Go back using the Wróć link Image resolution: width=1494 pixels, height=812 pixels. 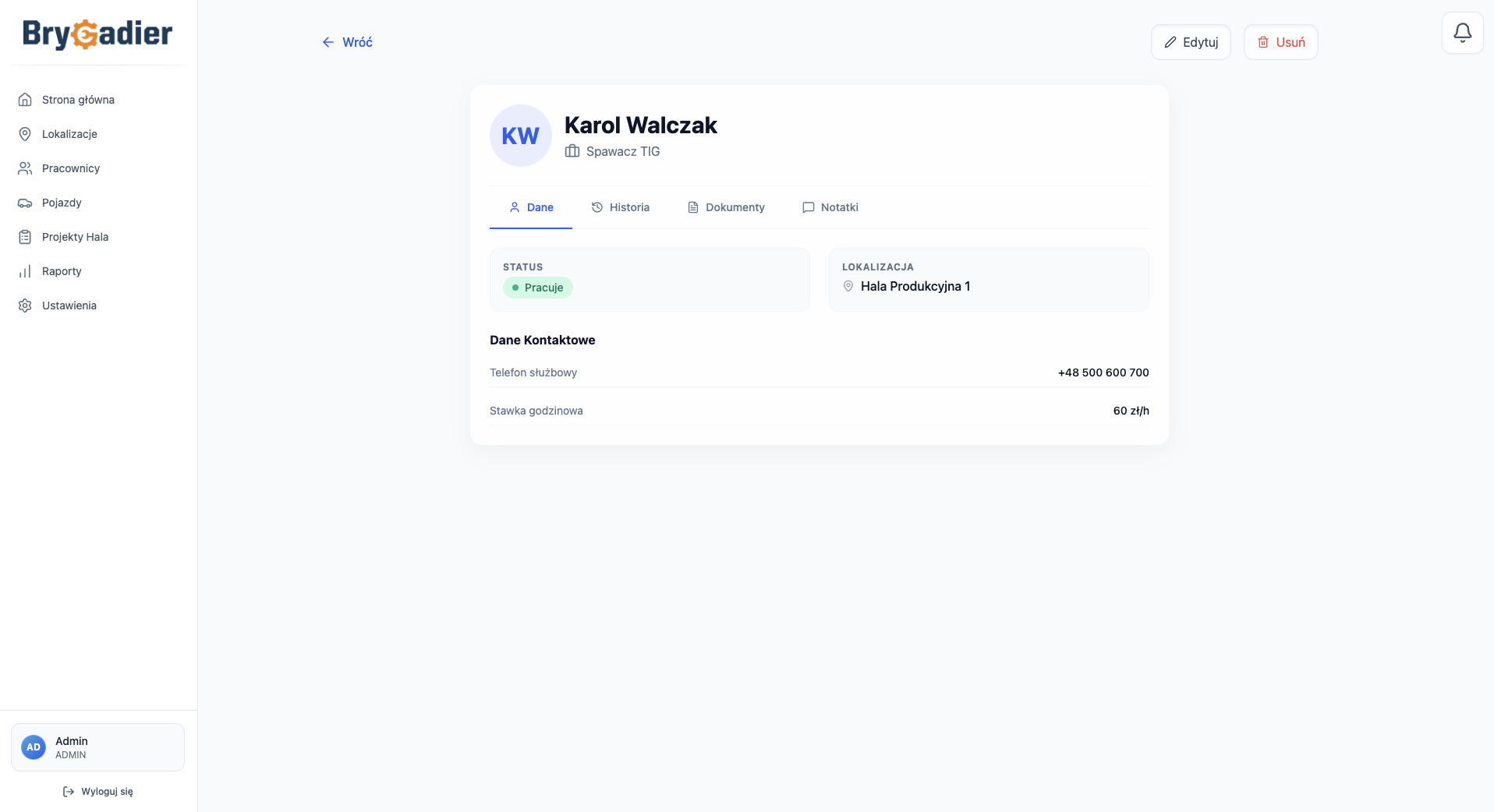coord(347,42)
